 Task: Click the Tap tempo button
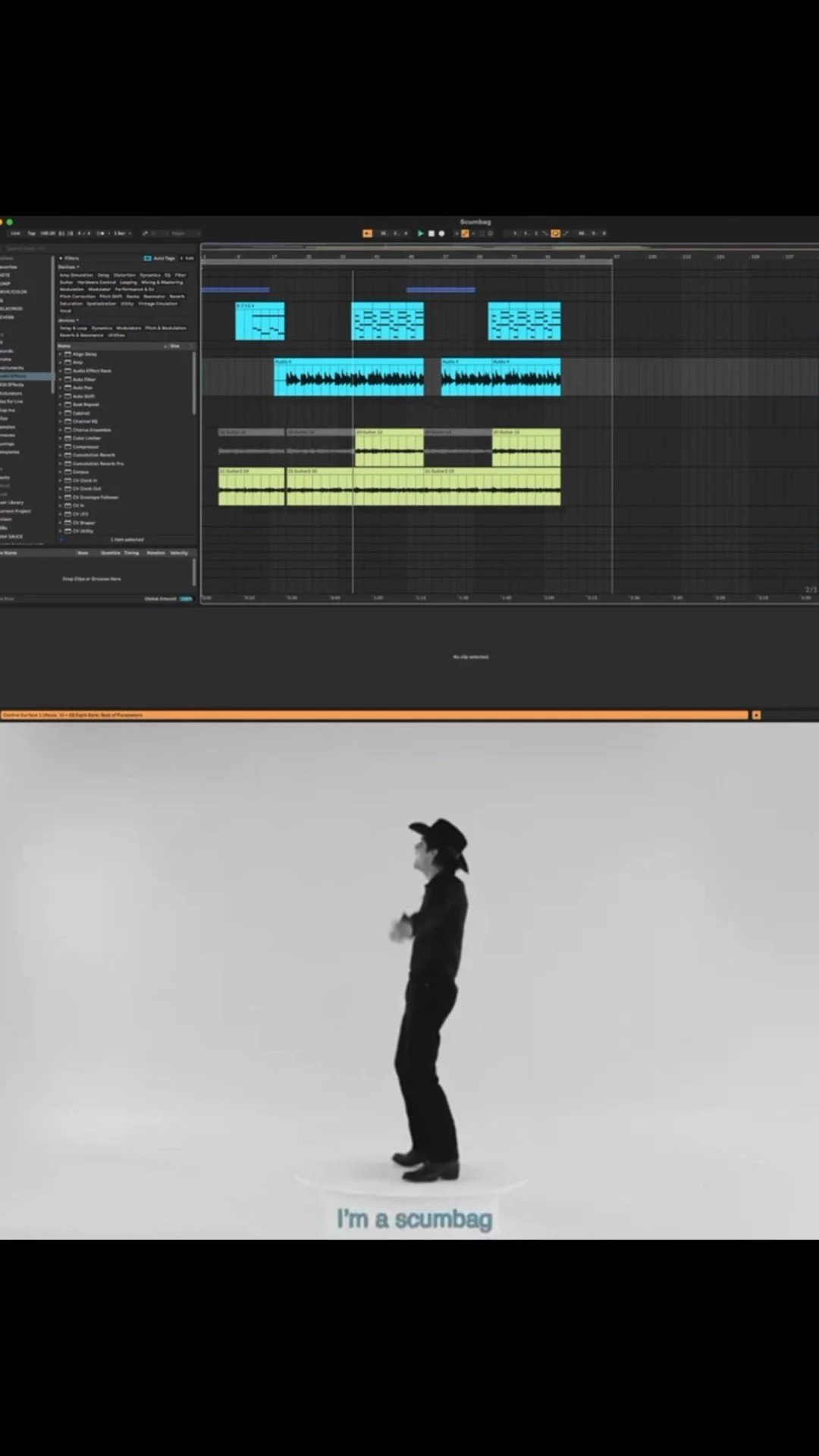pyautogui.click(x=31, y=234)
